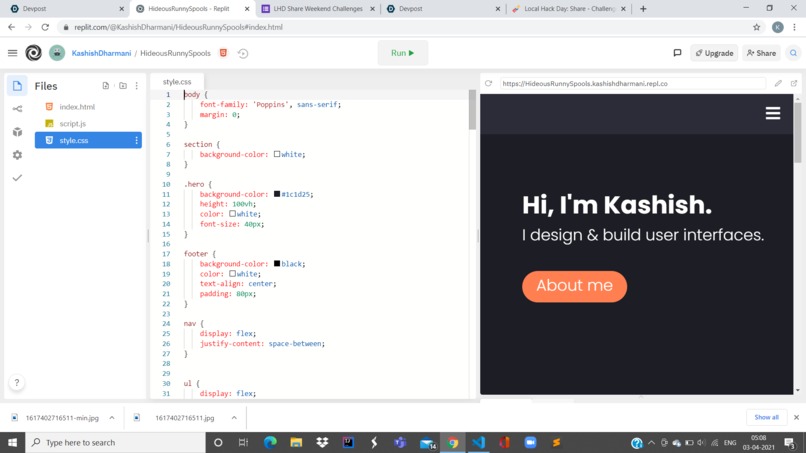Image resolution: width=806 pixels, height=453 pixels.
Task: Switch to first Devpost browser tab
Action: [x=66, y=9]
